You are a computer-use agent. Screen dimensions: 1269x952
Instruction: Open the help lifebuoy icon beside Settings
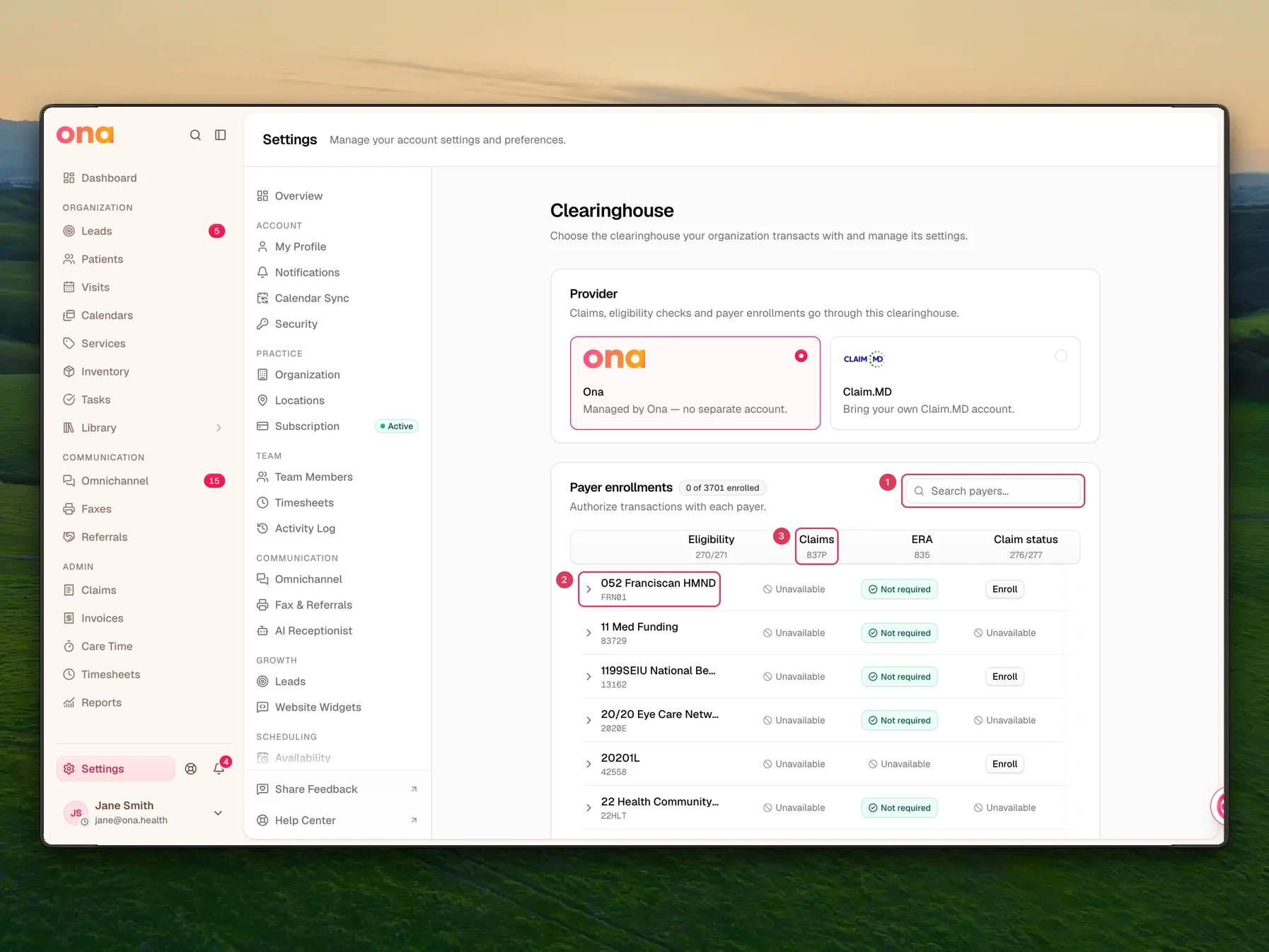coord(191,769)
